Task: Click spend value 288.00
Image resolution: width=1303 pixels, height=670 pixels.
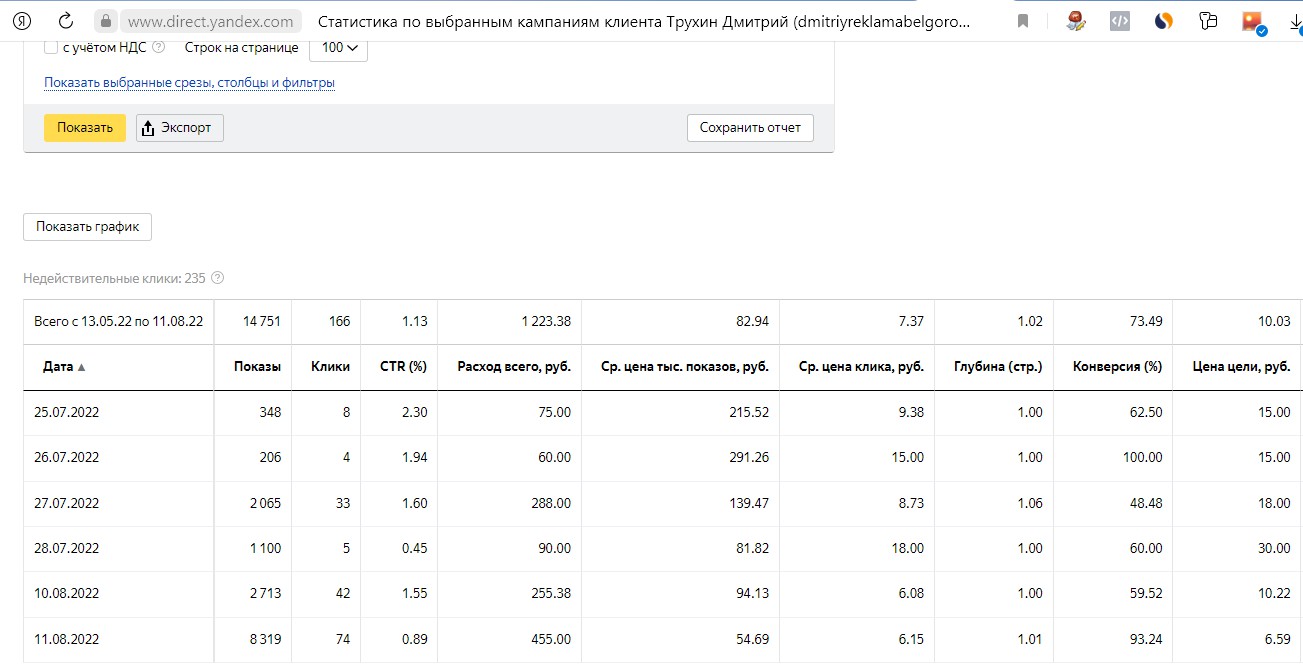Action: coord(551,503)
